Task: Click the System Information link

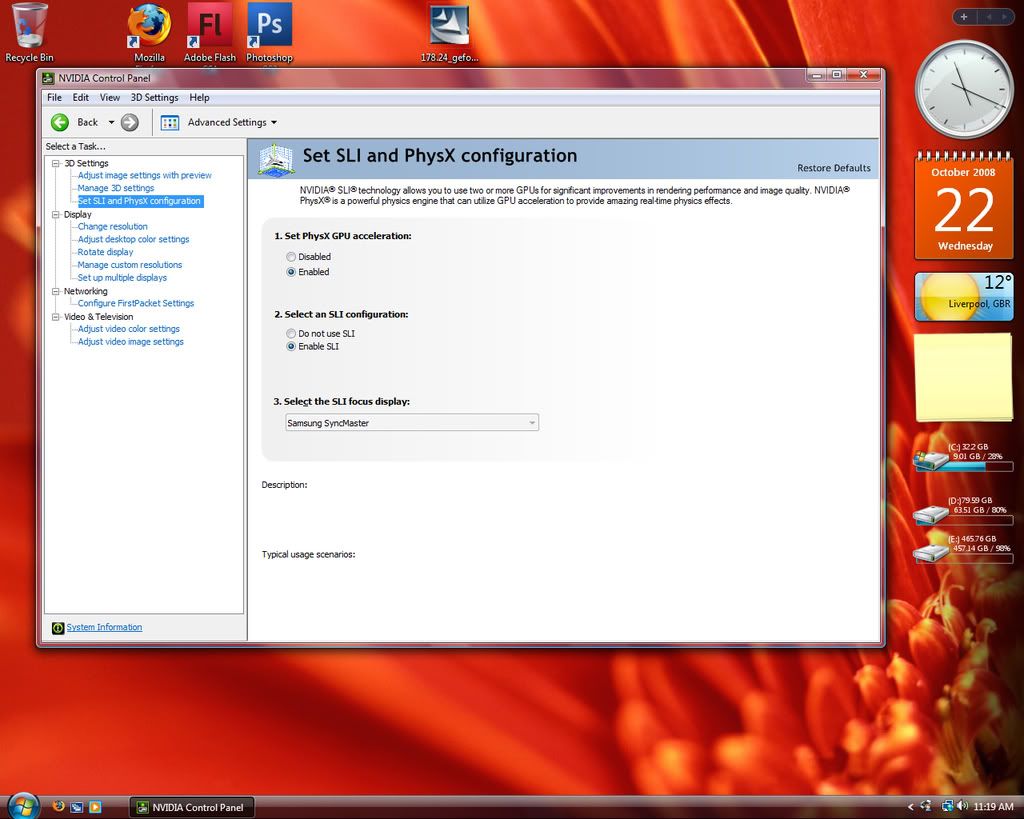Action: [x=104, y=628]
